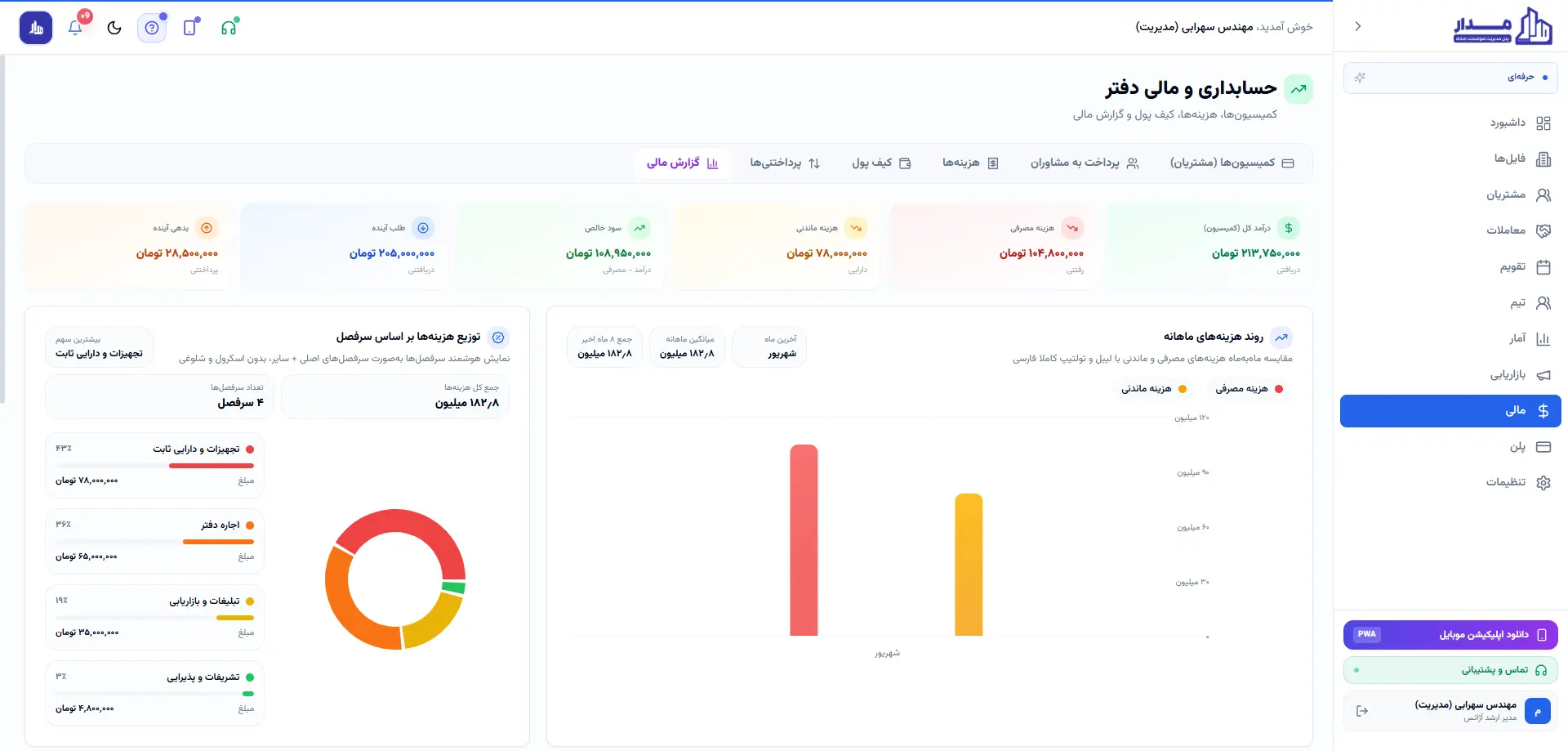This screenshot has width=1568, height=751.
Task: Click the trend icon beside روند هزینه‌های ماهانه
Action: coord(1281,338)
